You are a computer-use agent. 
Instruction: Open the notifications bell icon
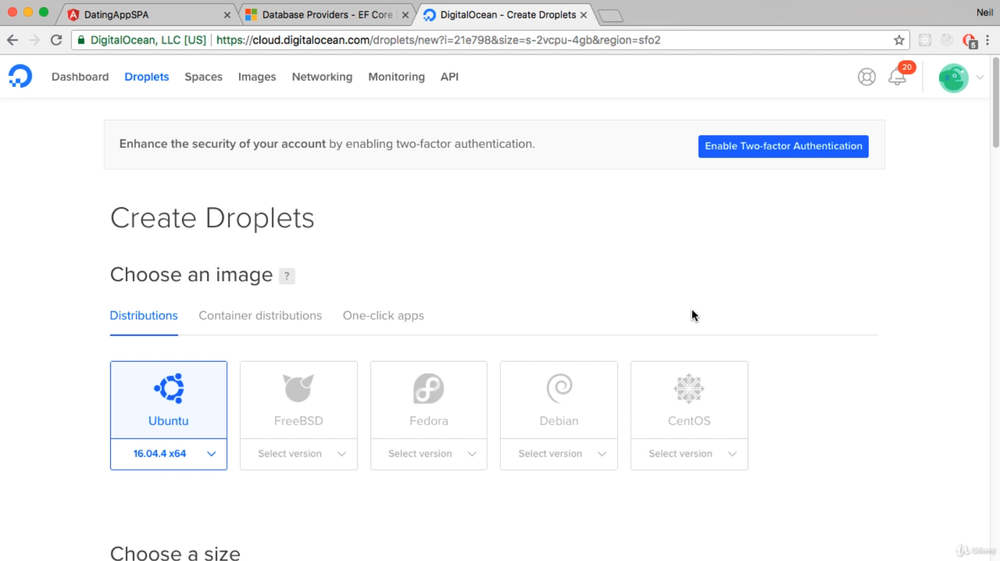click(897, 77)
